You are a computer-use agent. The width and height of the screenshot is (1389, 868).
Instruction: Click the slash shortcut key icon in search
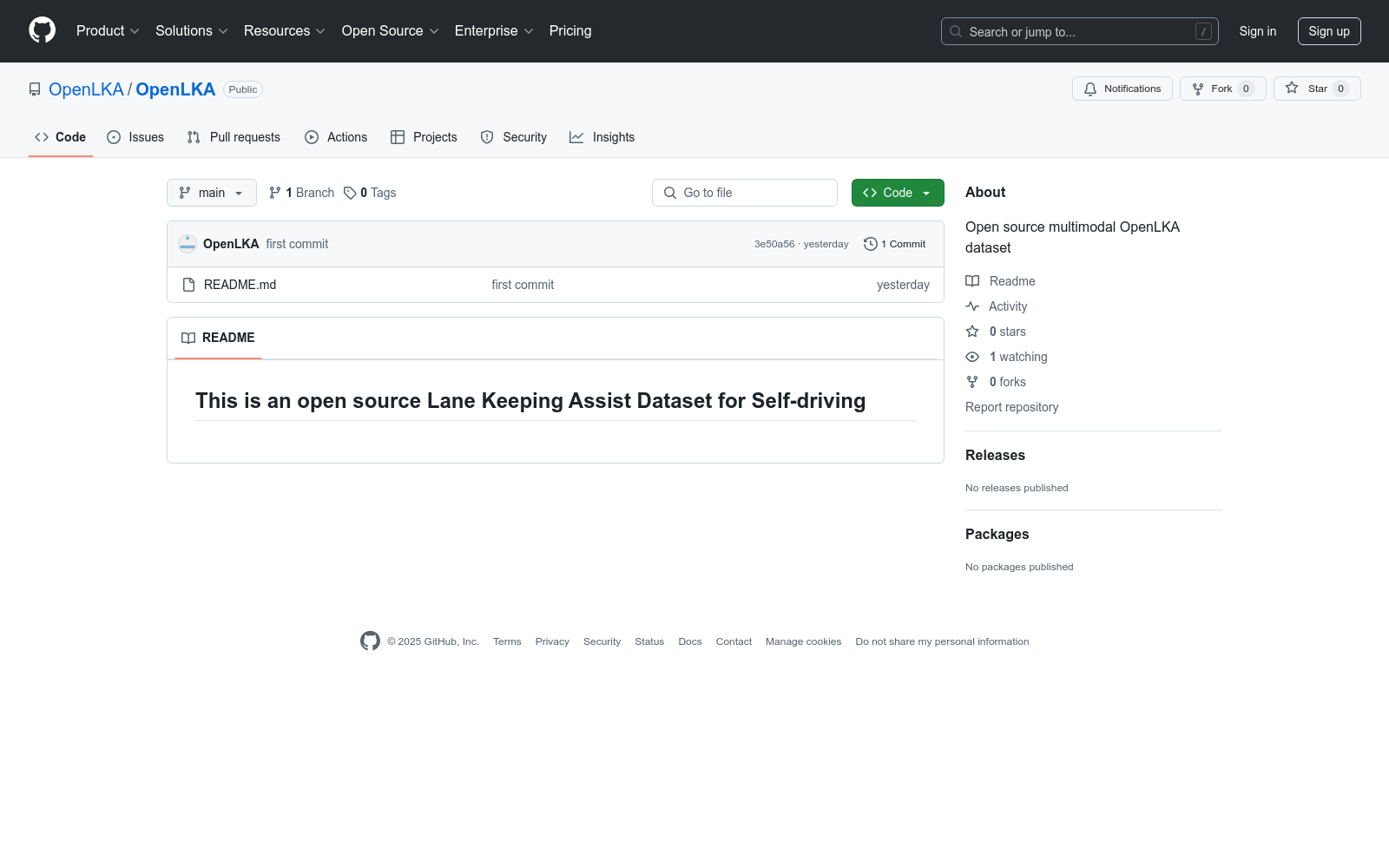point(1203,31)
